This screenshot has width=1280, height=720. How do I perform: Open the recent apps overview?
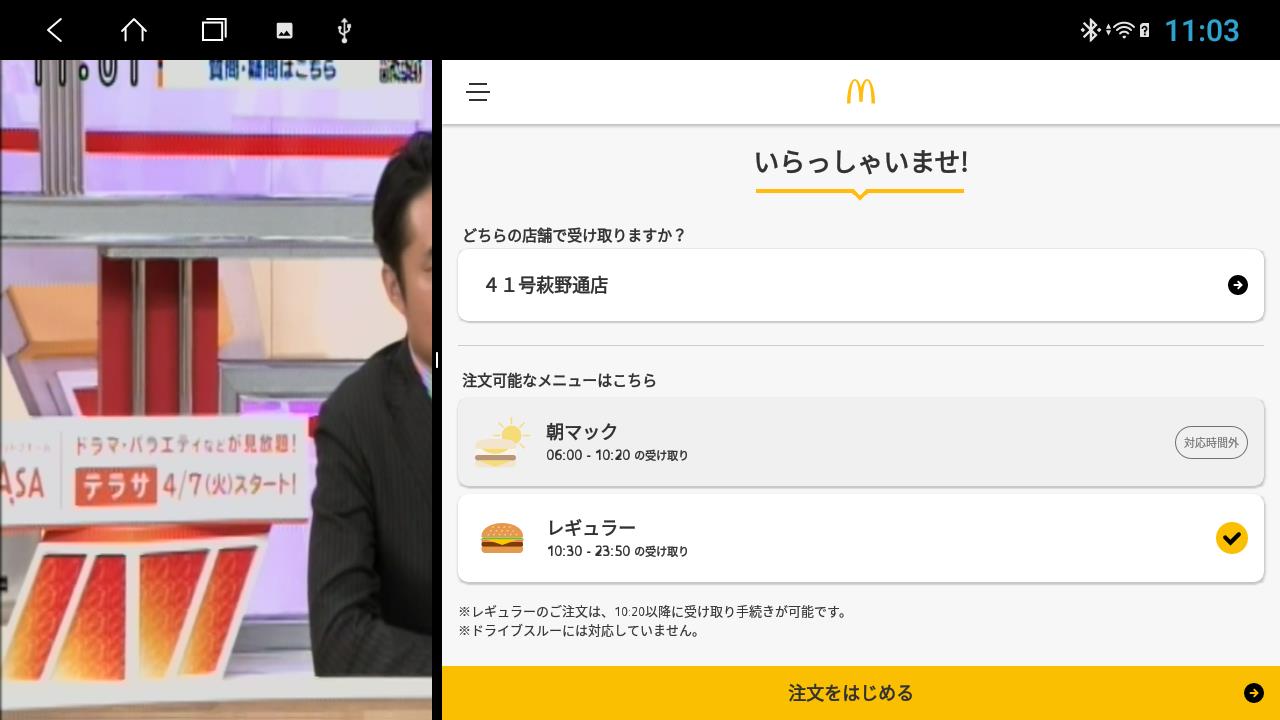214,30
